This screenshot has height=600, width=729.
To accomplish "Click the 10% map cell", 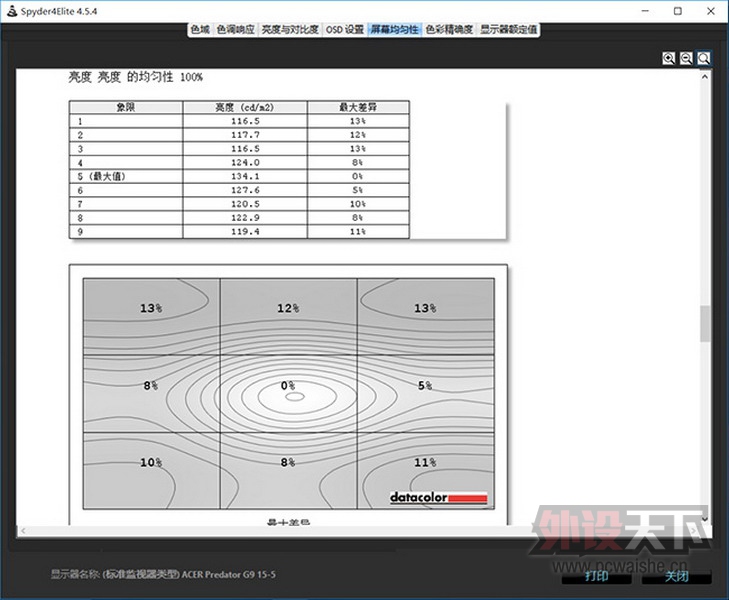I will pyautogui.click(x=152, y=471).
